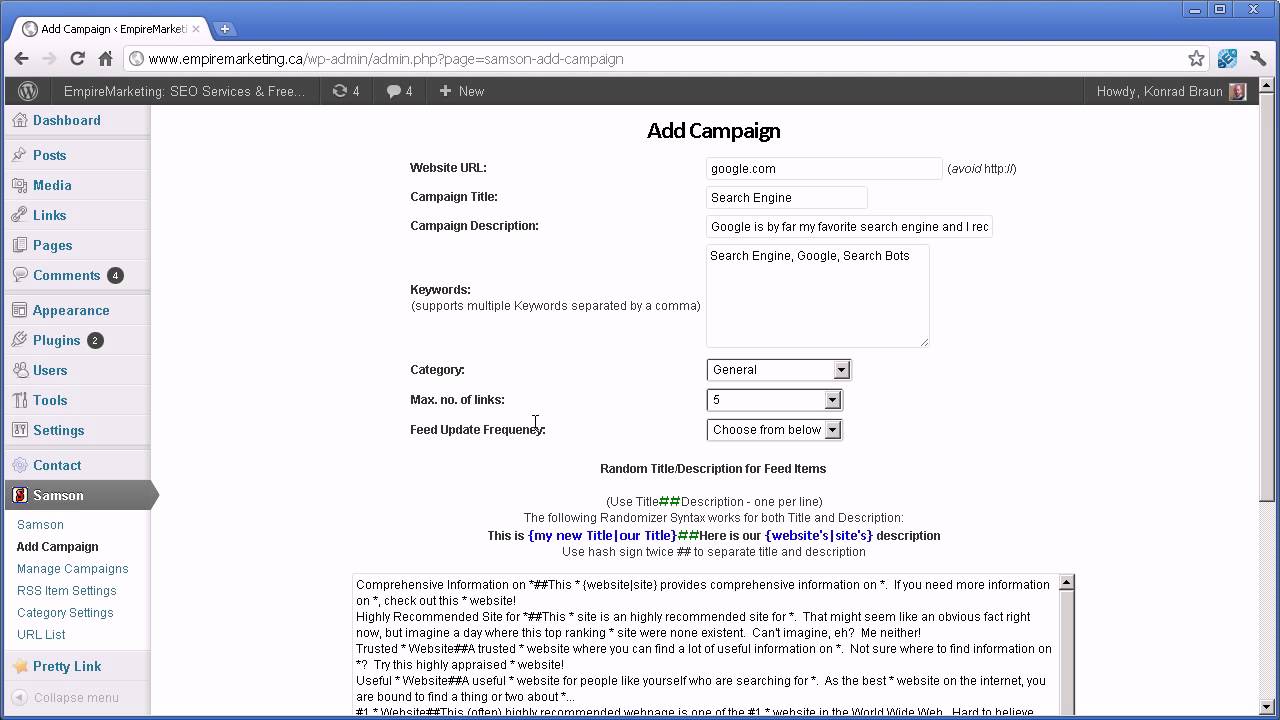
Task: Click the browser forward arrow
Action: [x=49, y=59]
